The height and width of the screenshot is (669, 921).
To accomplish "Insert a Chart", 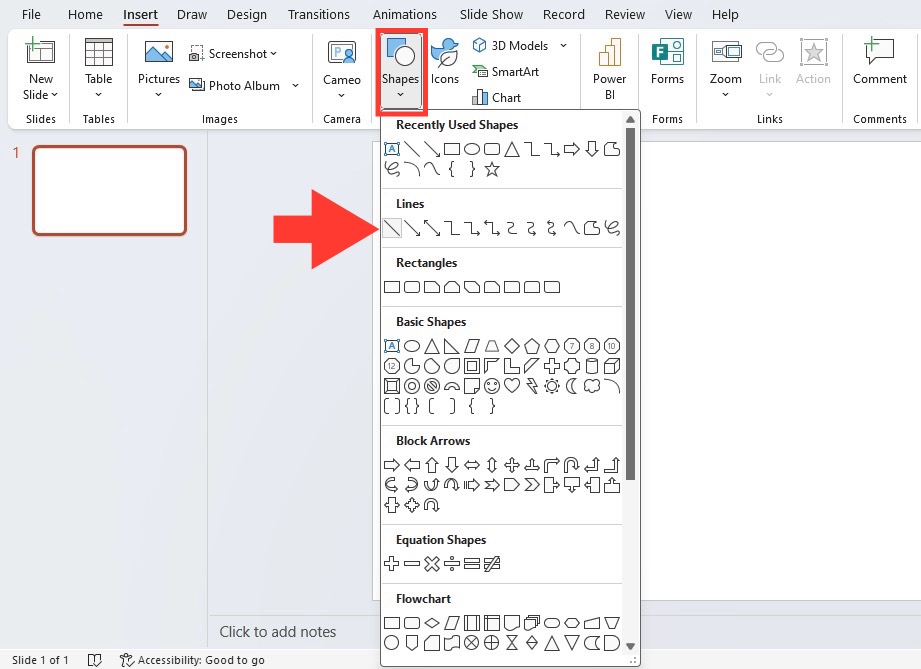I will [x=497, y=98].
